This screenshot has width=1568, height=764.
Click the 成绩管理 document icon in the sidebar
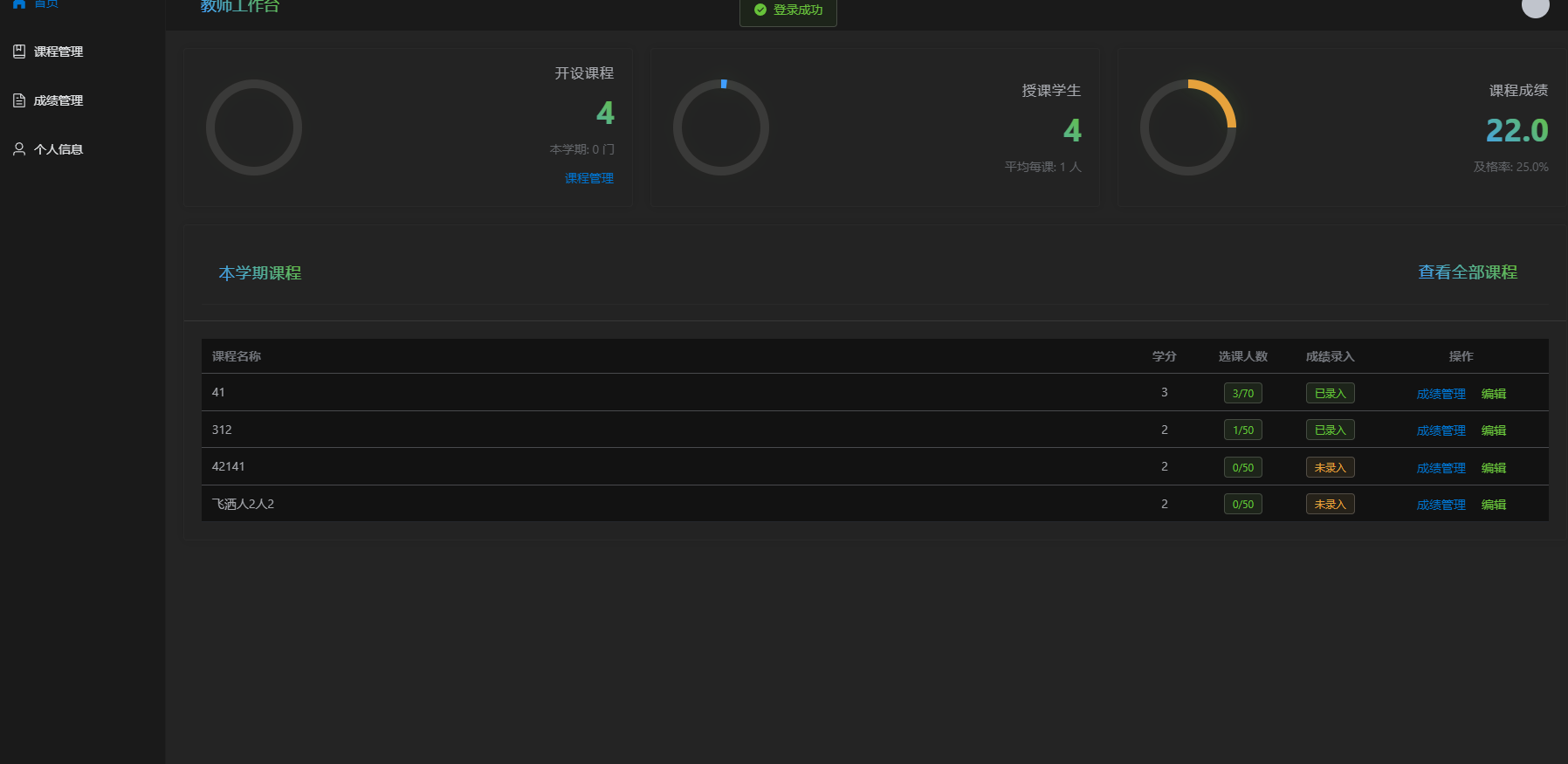tap(19, 100)
